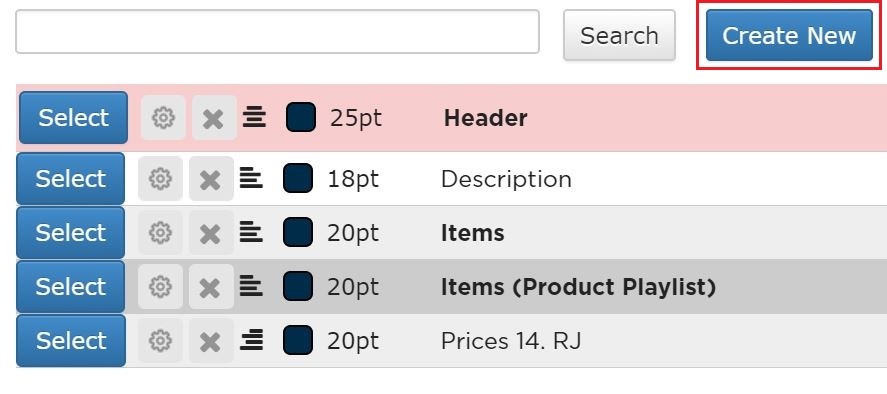Open gear settings for Prices 14. RJ
Viewport: 887px width, 394px height.
(160, 340)
